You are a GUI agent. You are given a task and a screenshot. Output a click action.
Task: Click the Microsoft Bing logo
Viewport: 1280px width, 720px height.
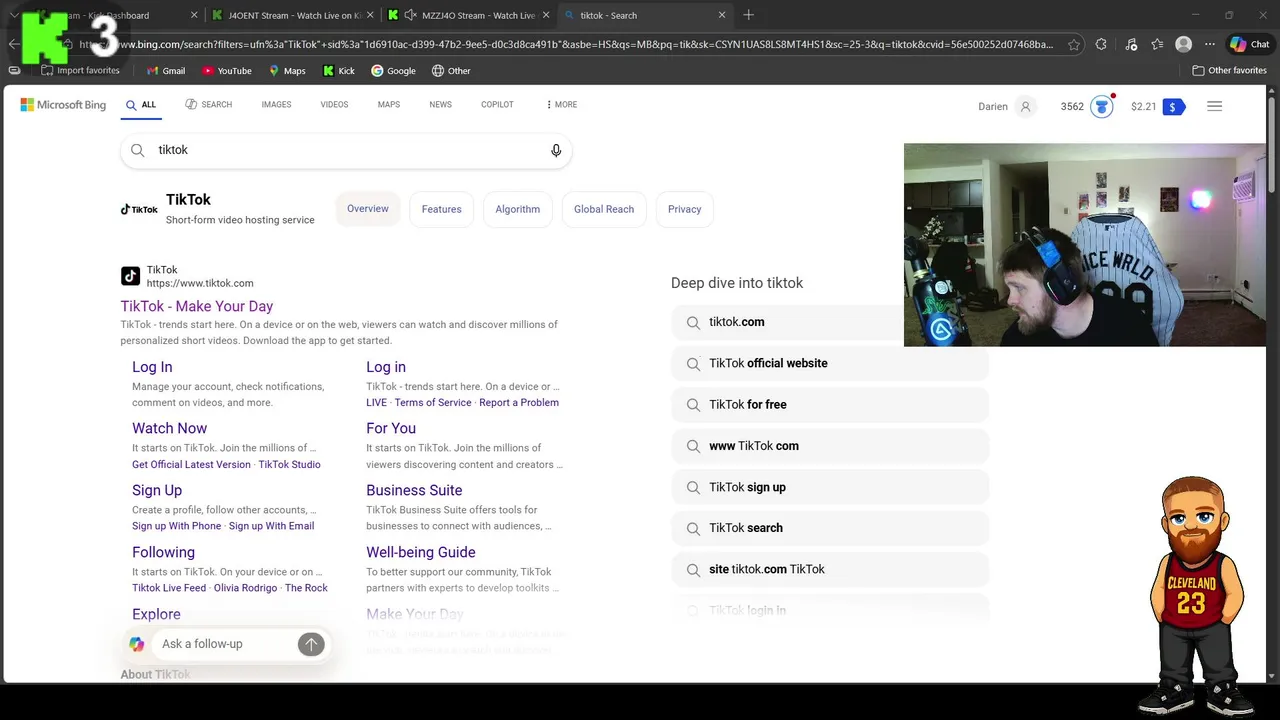[x=63, y=105]
